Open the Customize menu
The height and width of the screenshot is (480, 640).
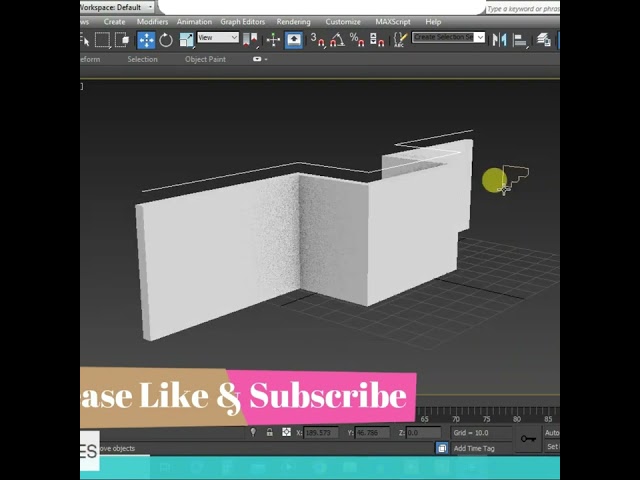343,22
